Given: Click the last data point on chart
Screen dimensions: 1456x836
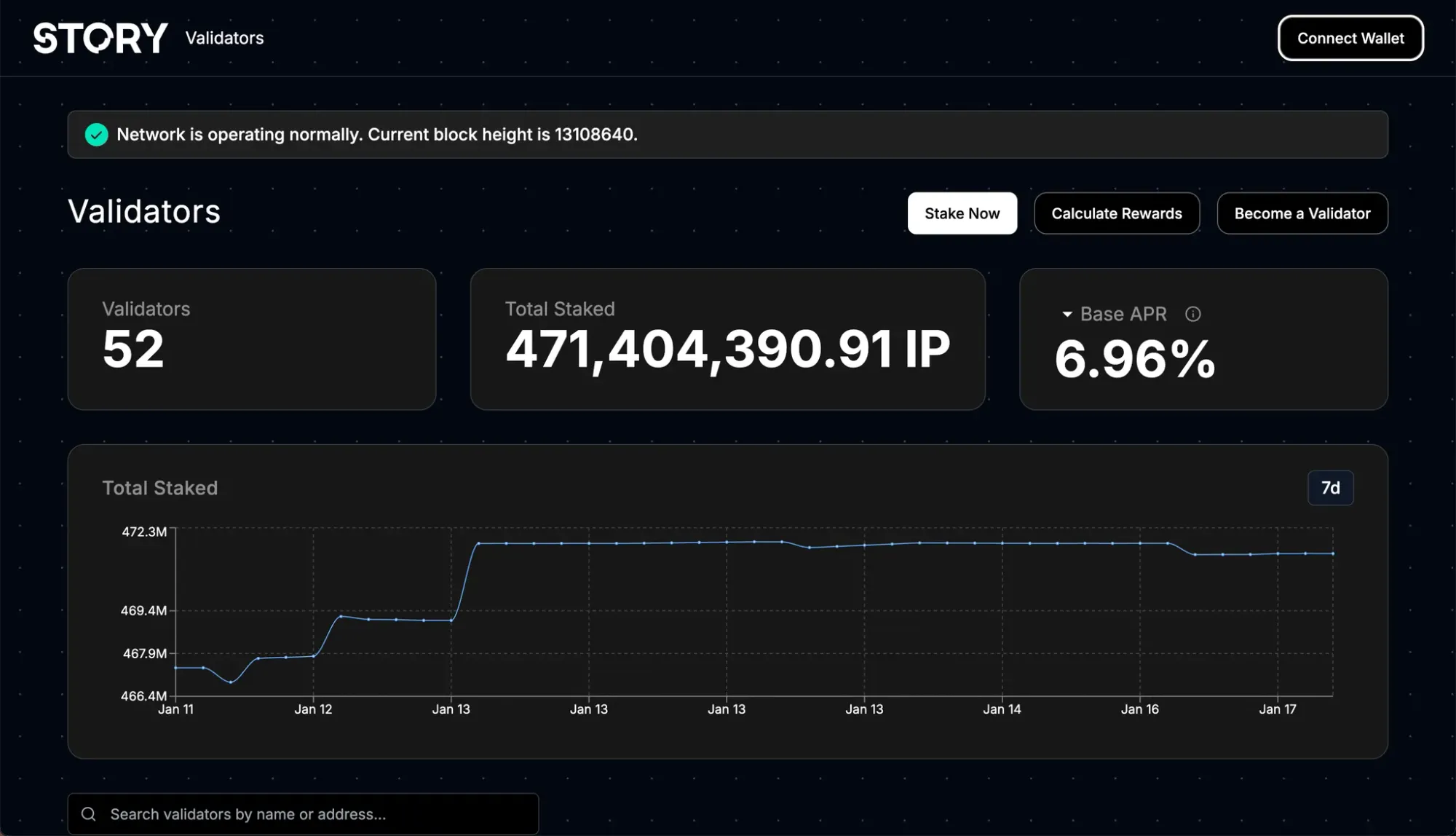Looking at the screenshot, I should click(x=1333, y=554).
